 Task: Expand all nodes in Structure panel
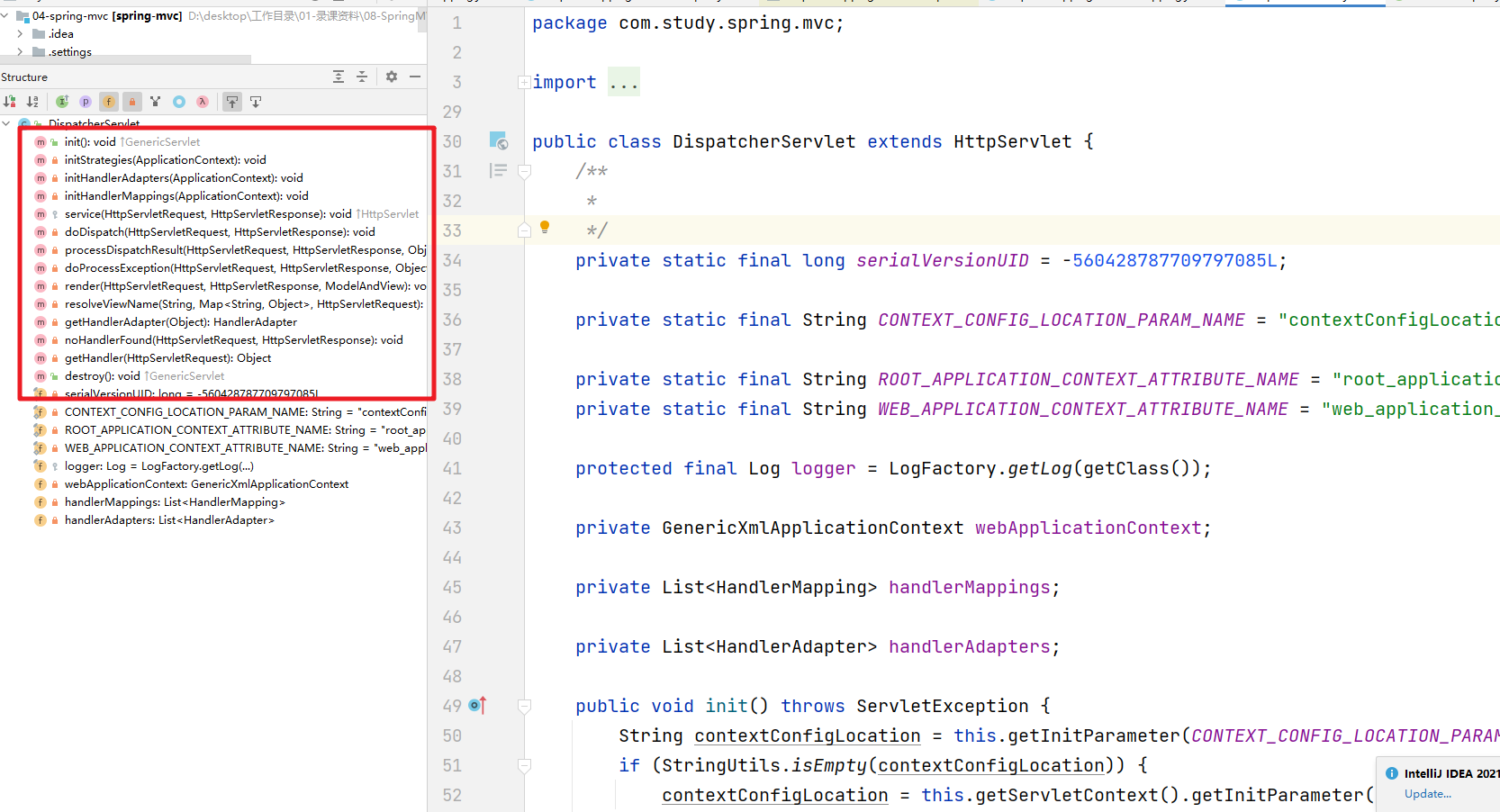coord(339,77)
